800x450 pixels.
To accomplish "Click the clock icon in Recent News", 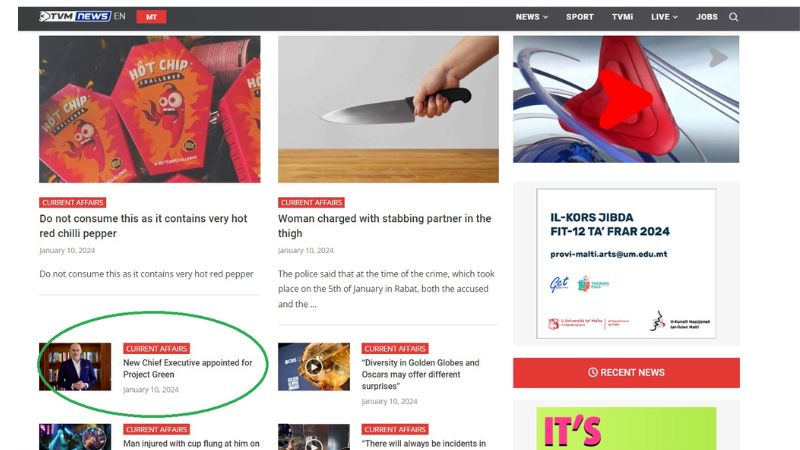I will coord(592,372).
